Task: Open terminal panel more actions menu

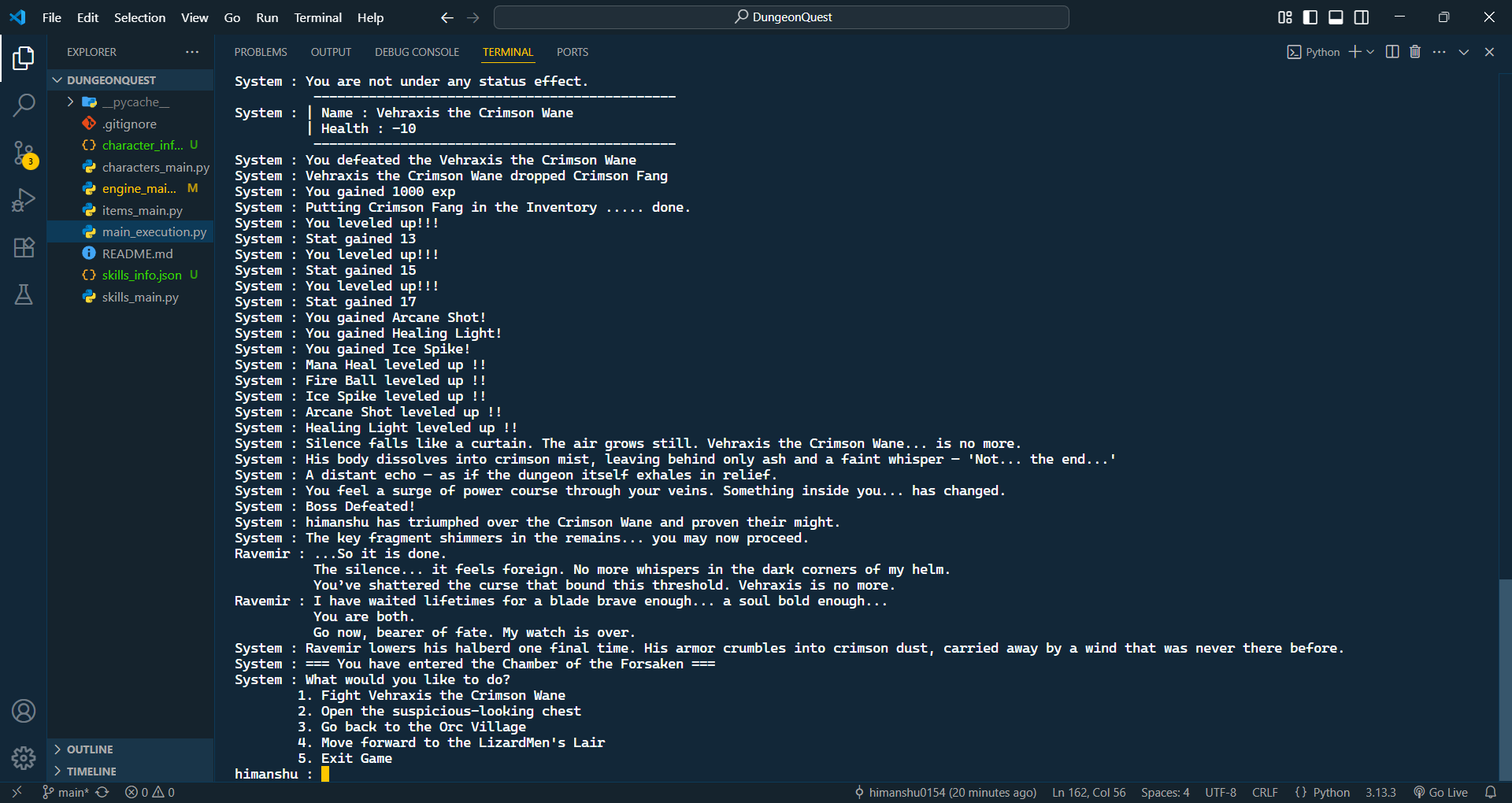Action: click(x=1440, y=52)
